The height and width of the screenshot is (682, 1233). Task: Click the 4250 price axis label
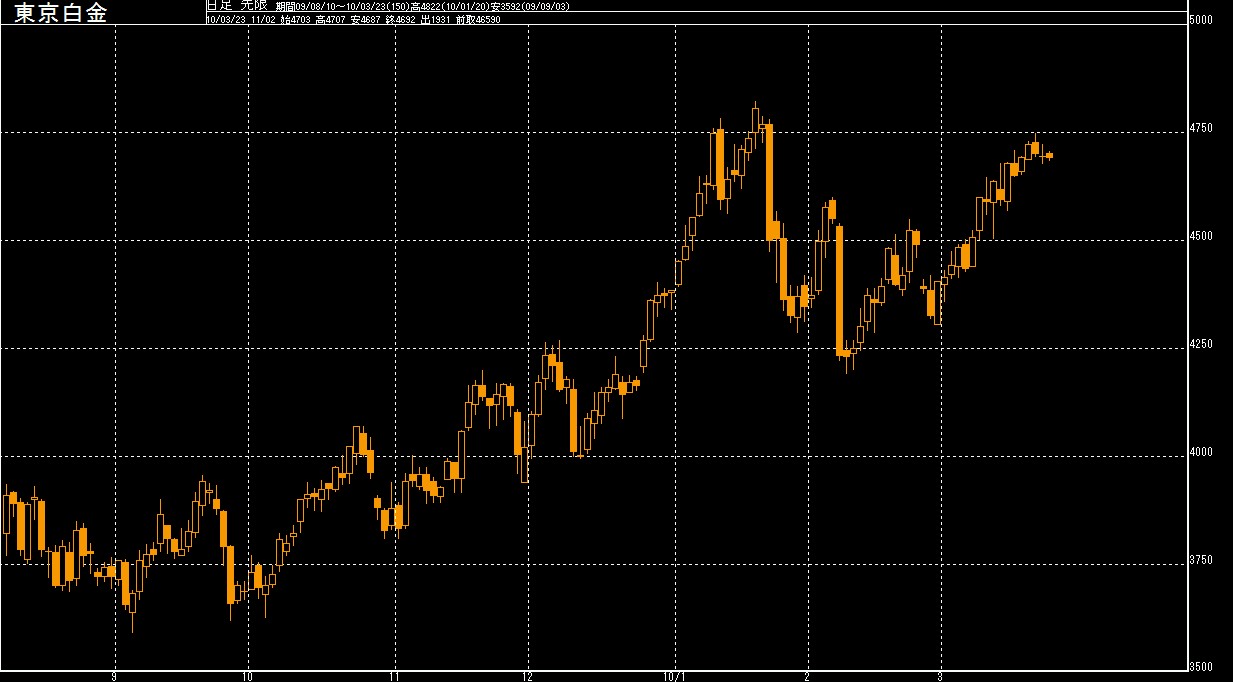tap(1202, 345)
